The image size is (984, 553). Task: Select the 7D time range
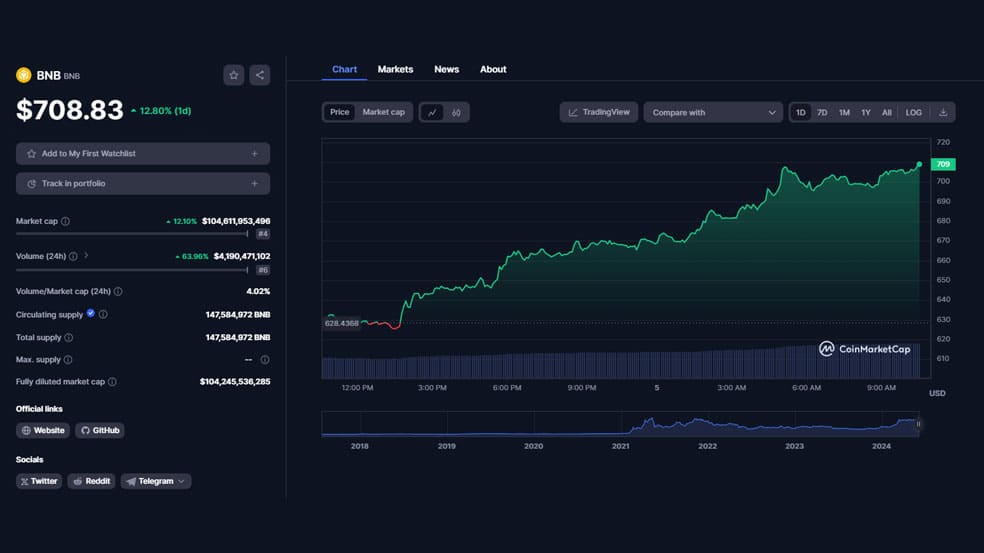pos(822,112)
